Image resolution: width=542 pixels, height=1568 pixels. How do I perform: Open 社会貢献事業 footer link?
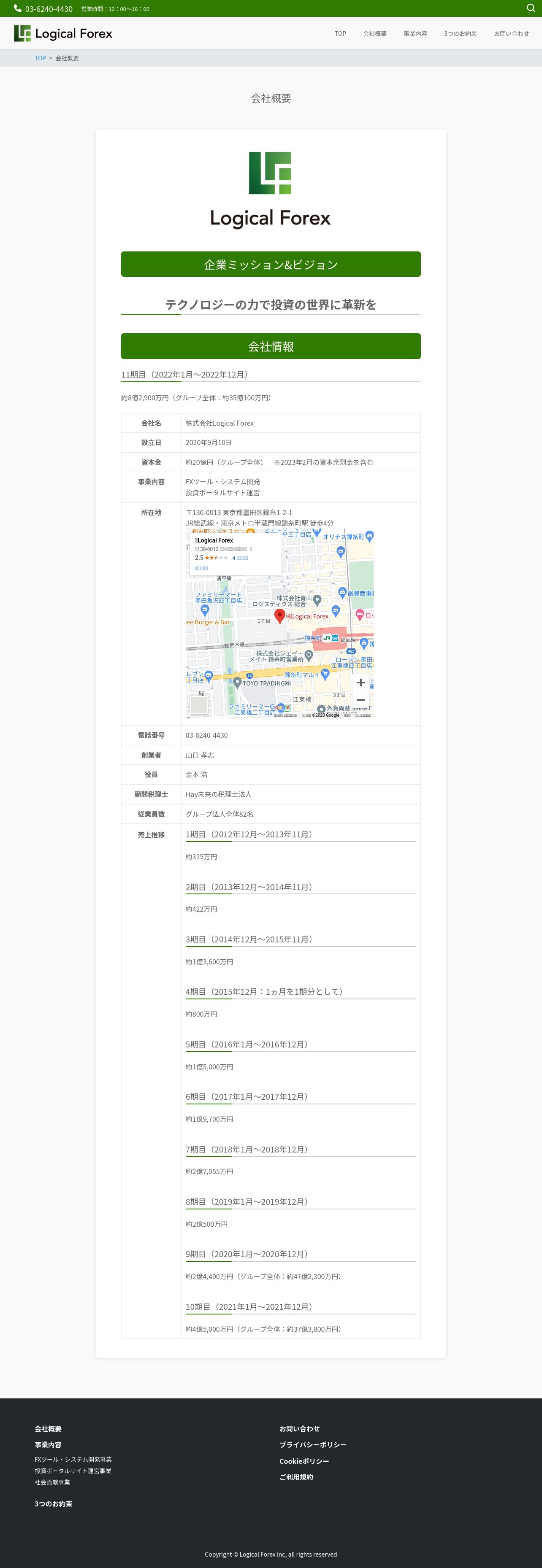[52, 1482]
